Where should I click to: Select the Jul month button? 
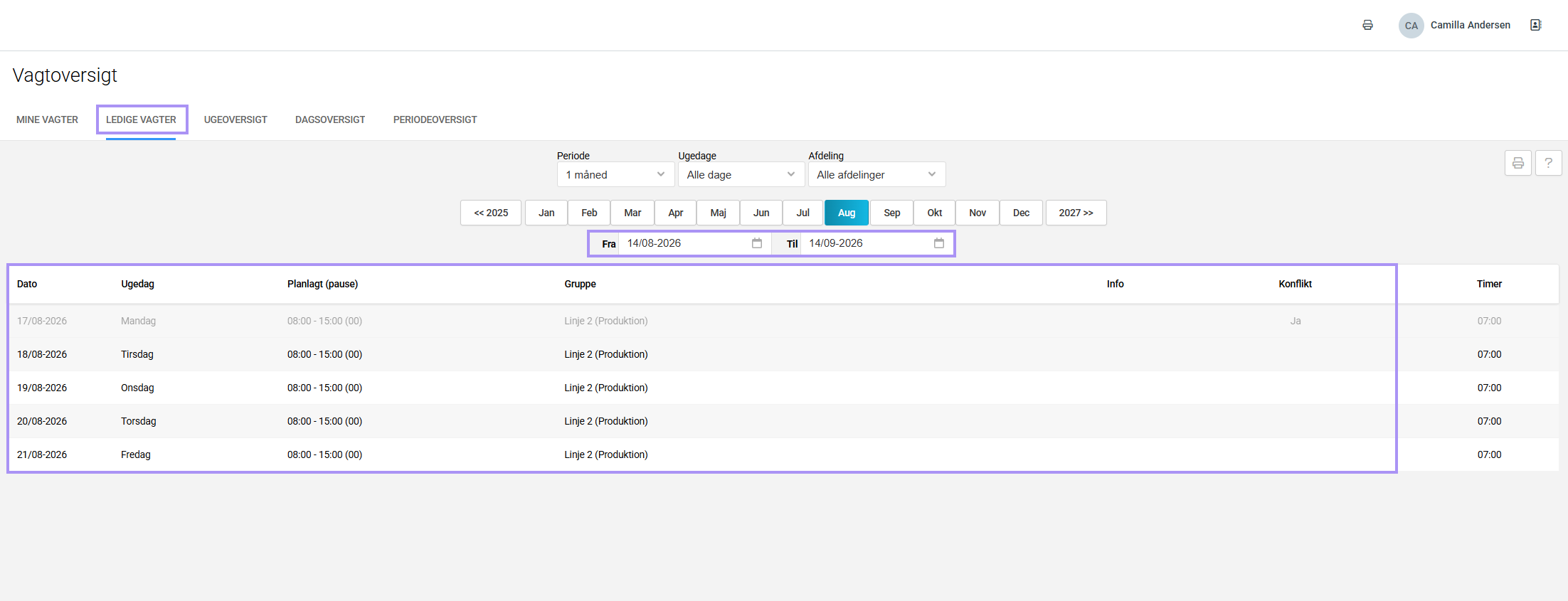click(803, 213)
